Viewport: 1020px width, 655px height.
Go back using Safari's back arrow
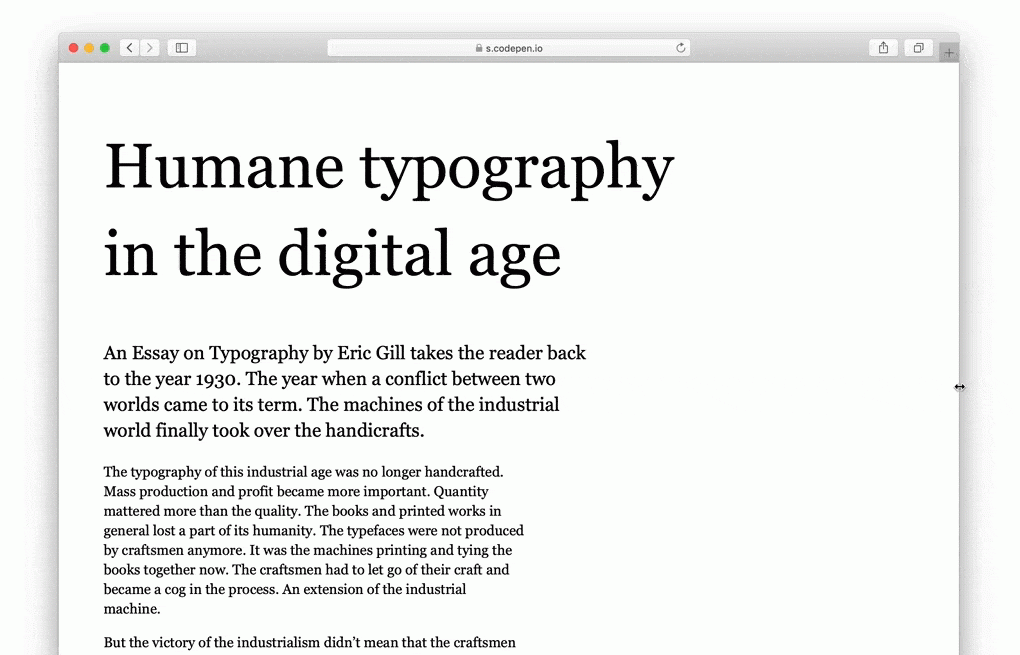coord(130,48)
